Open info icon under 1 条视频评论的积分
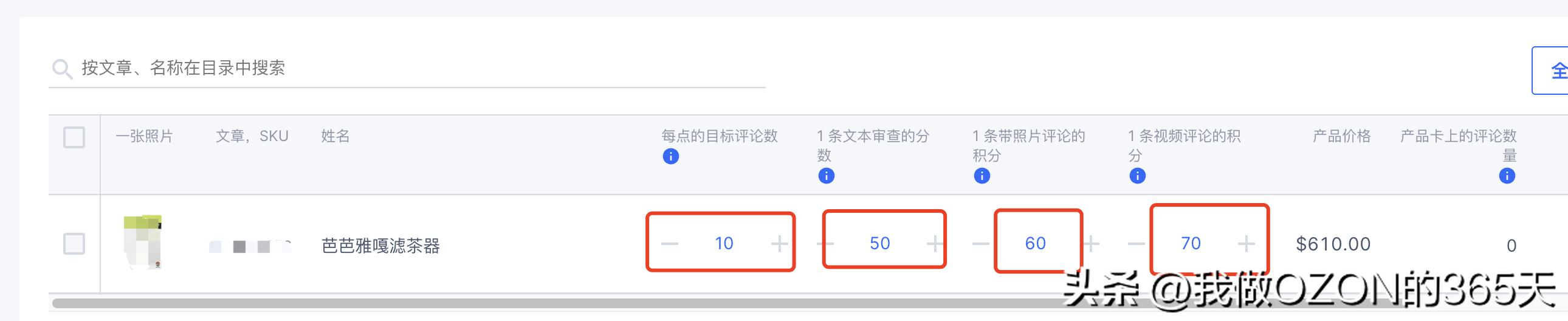Image resolution: width=1568 pixels, height=321 pixels. pyautogui.click(x=1138, y=176)
